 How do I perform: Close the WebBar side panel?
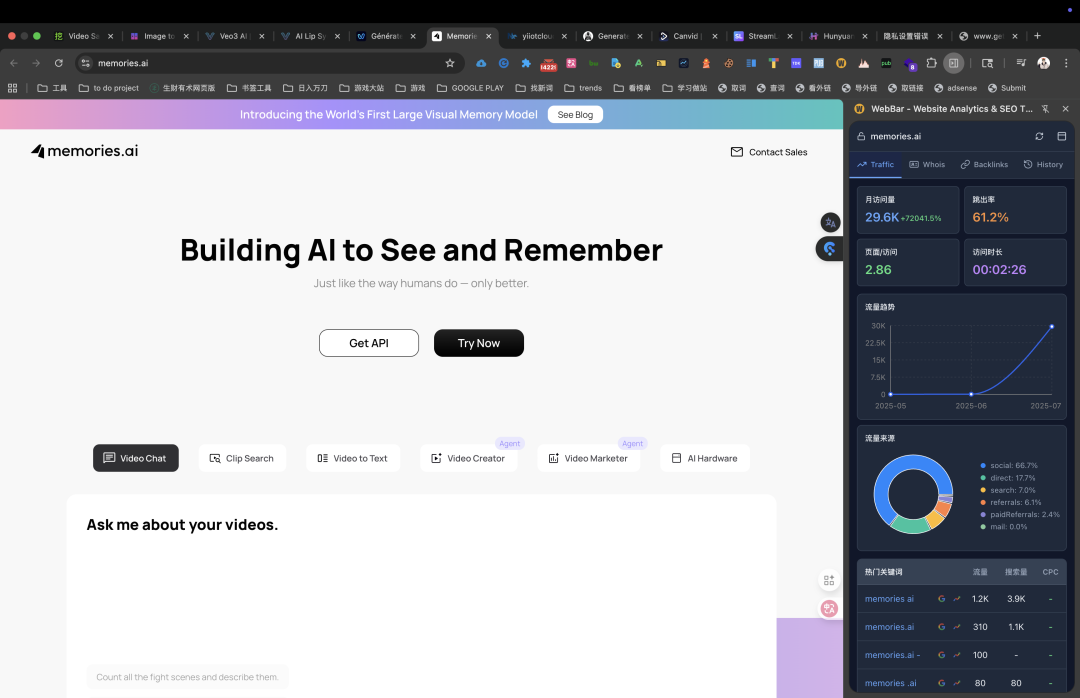tap(1066, 109)
